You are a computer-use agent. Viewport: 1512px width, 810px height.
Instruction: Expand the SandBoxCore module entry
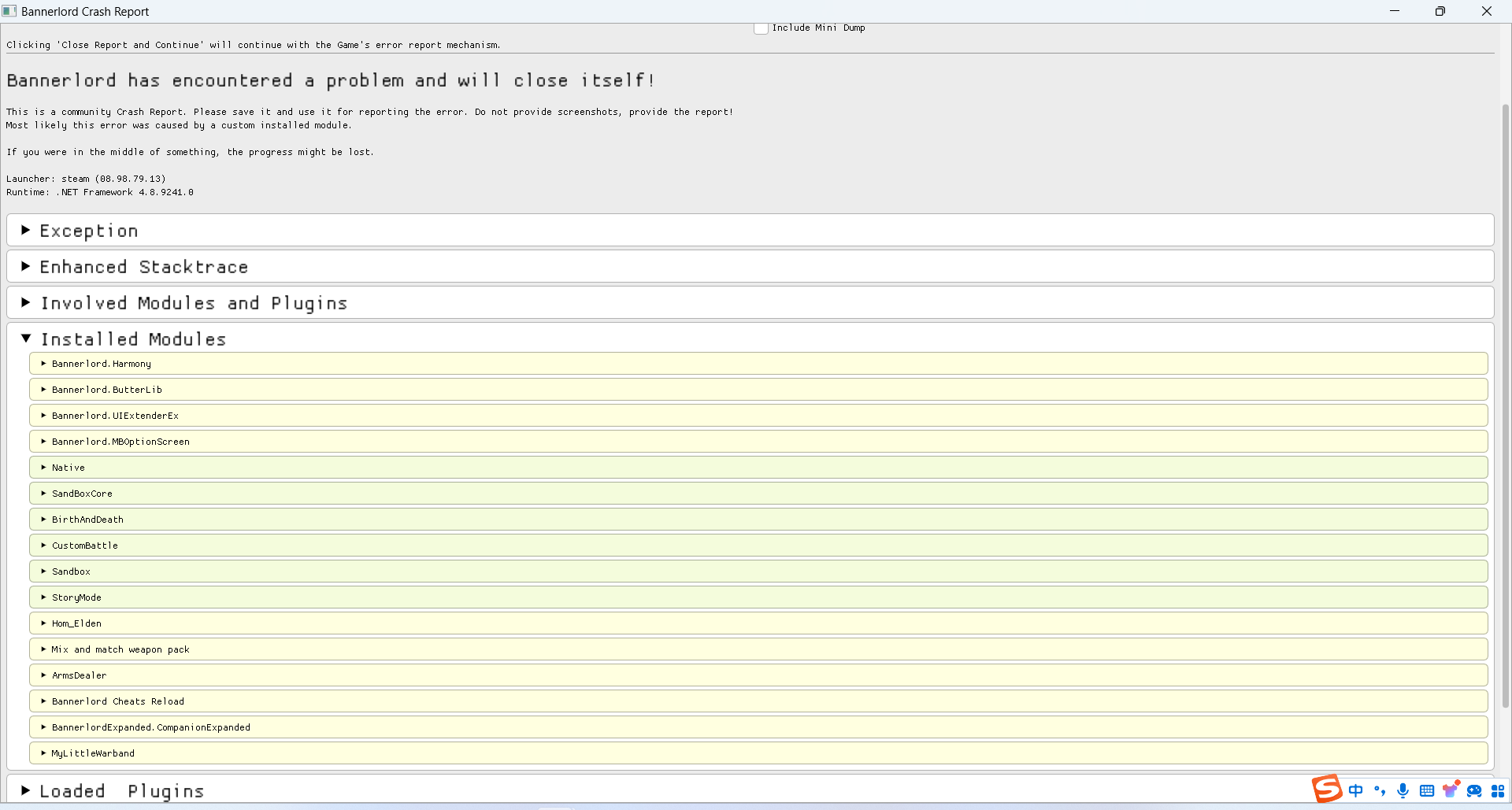(758, 494)
